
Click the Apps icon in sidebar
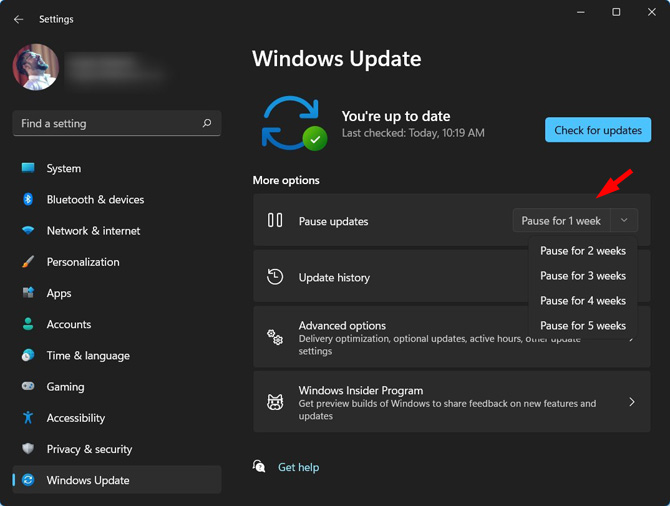point(28,293)
